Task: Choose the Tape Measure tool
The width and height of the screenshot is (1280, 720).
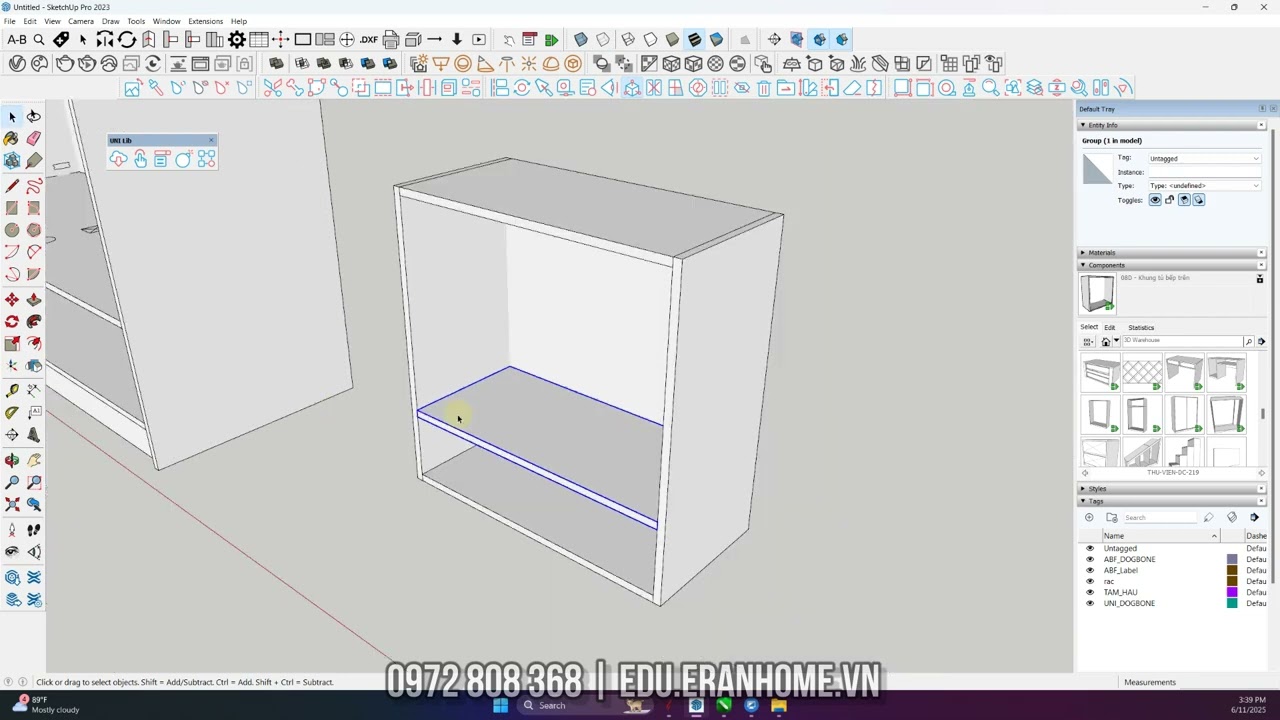Action: click(x=12, y=390)
